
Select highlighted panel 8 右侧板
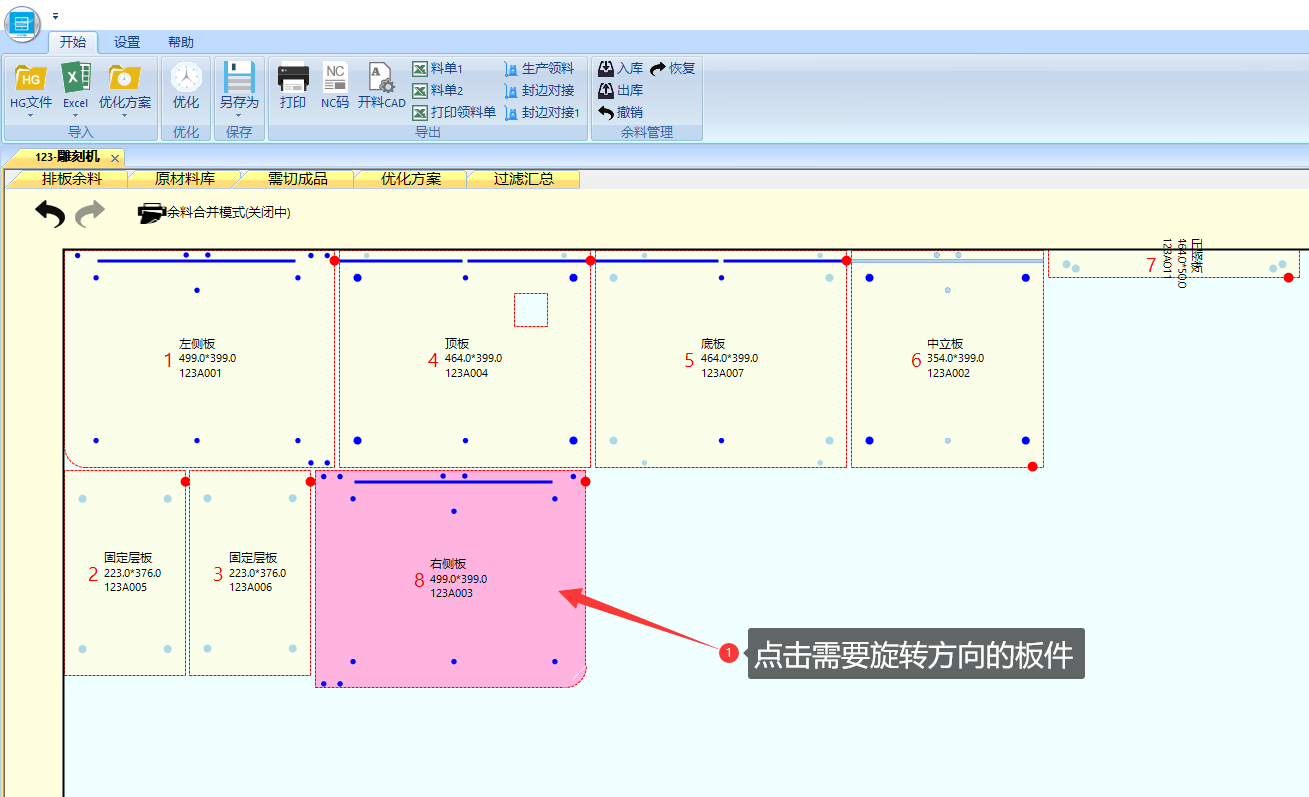tap(450, 579)
